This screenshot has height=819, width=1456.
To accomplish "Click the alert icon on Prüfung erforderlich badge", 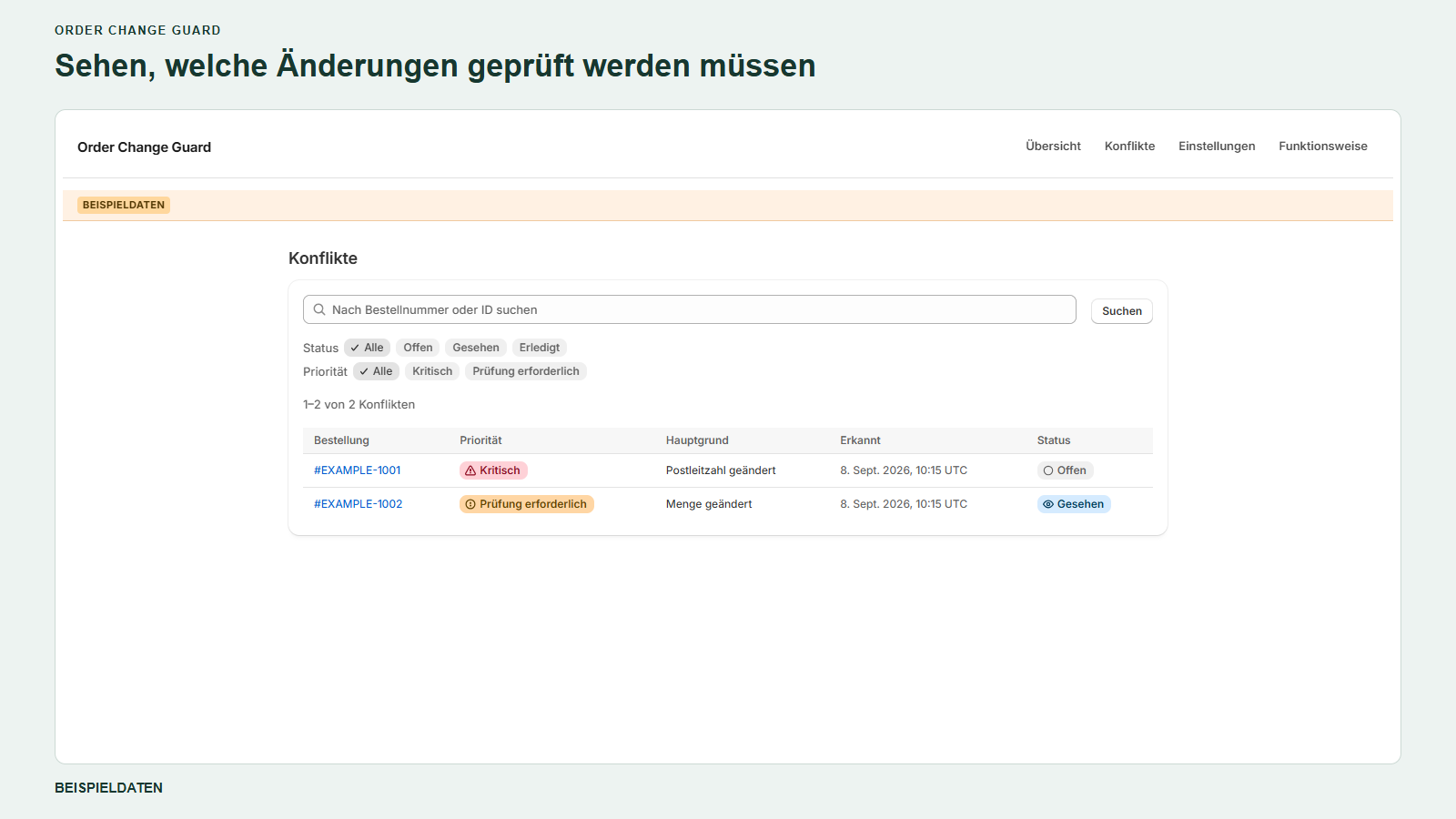I will (470, 504).
